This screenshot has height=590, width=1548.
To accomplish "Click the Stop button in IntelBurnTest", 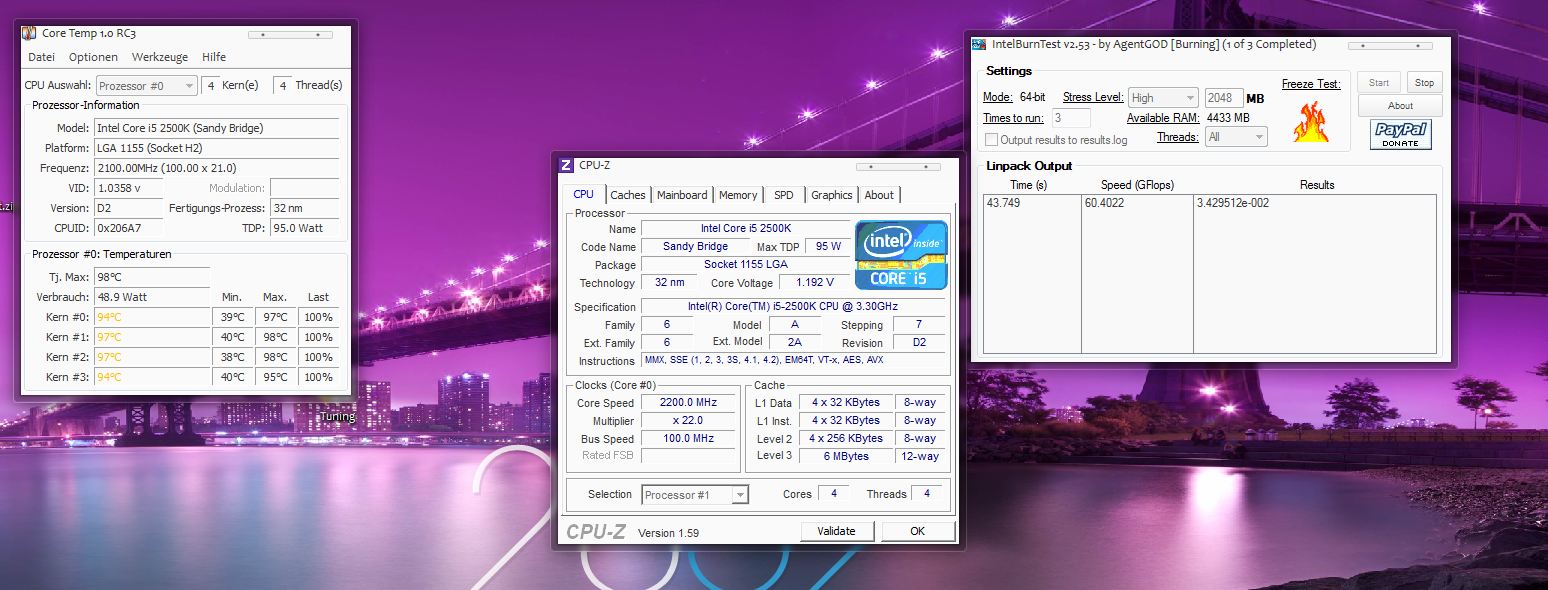I will 1425,83.
